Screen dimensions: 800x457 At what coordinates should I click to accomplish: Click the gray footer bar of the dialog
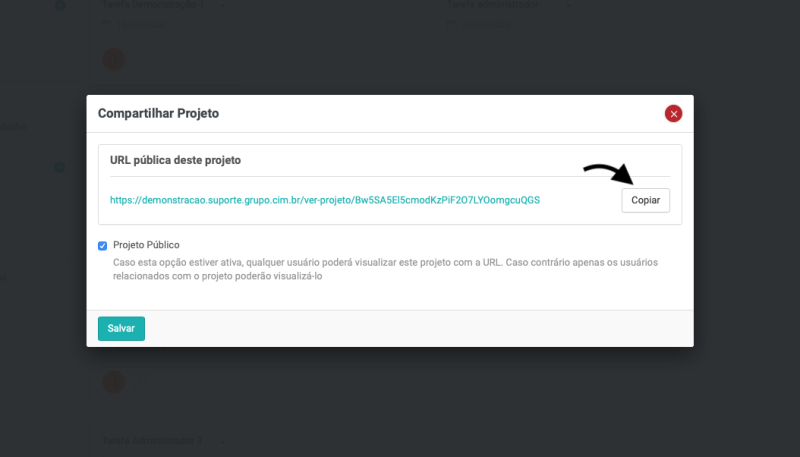pyautogui.click(x=400, y=328)
